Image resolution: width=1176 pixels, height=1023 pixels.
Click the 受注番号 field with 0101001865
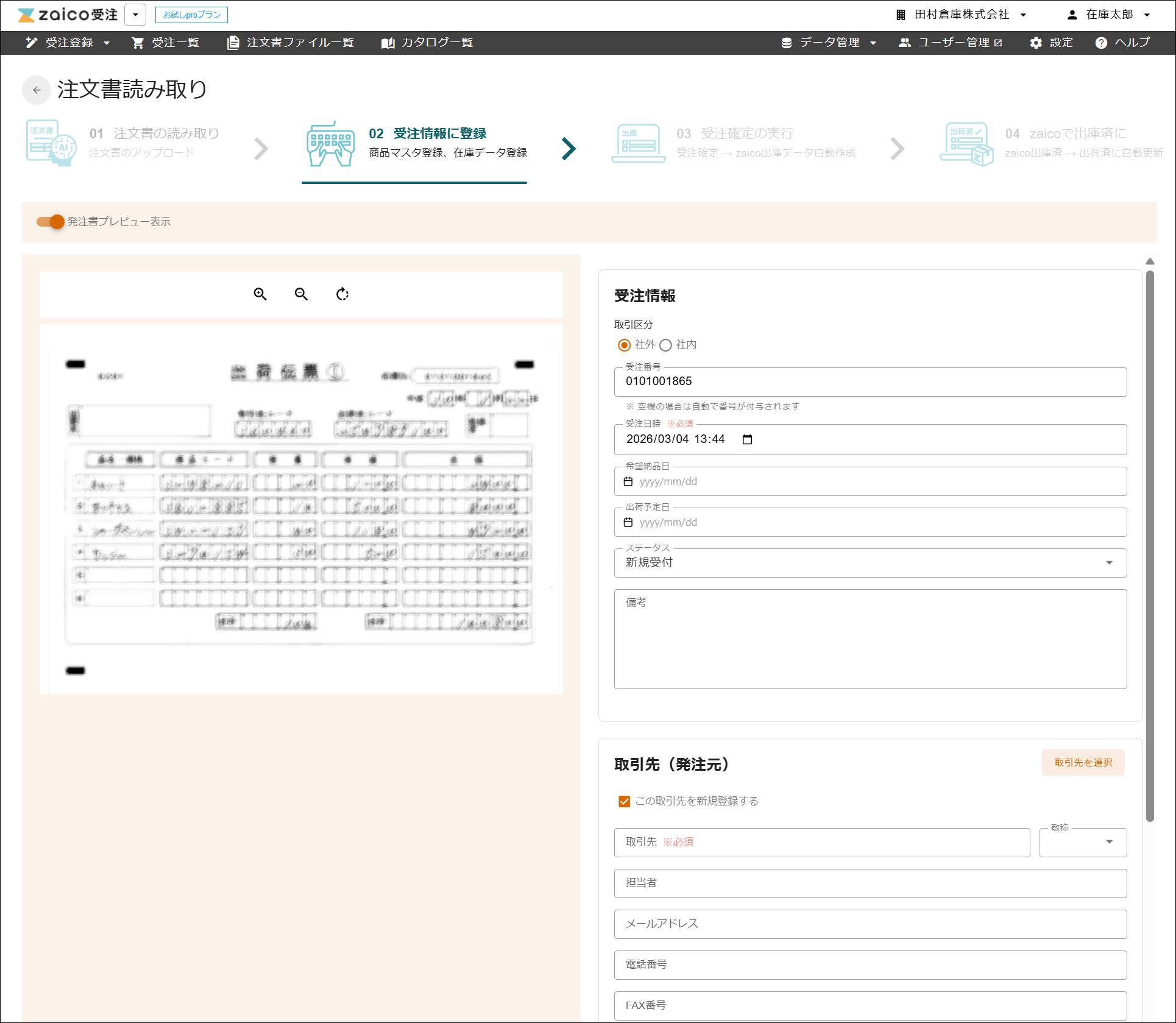870,382
